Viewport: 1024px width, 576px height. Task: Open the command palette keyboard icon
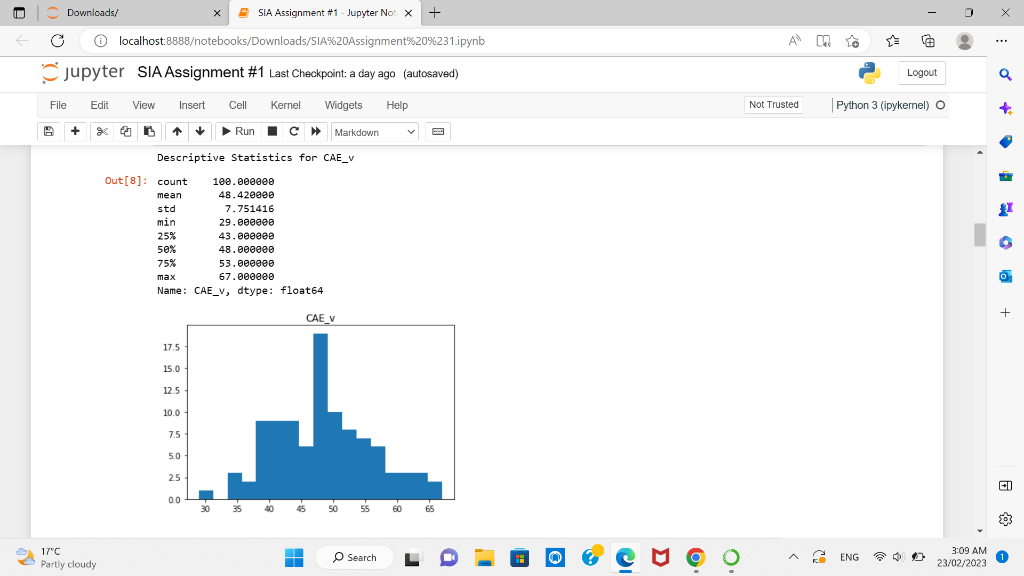pos(437,131)
